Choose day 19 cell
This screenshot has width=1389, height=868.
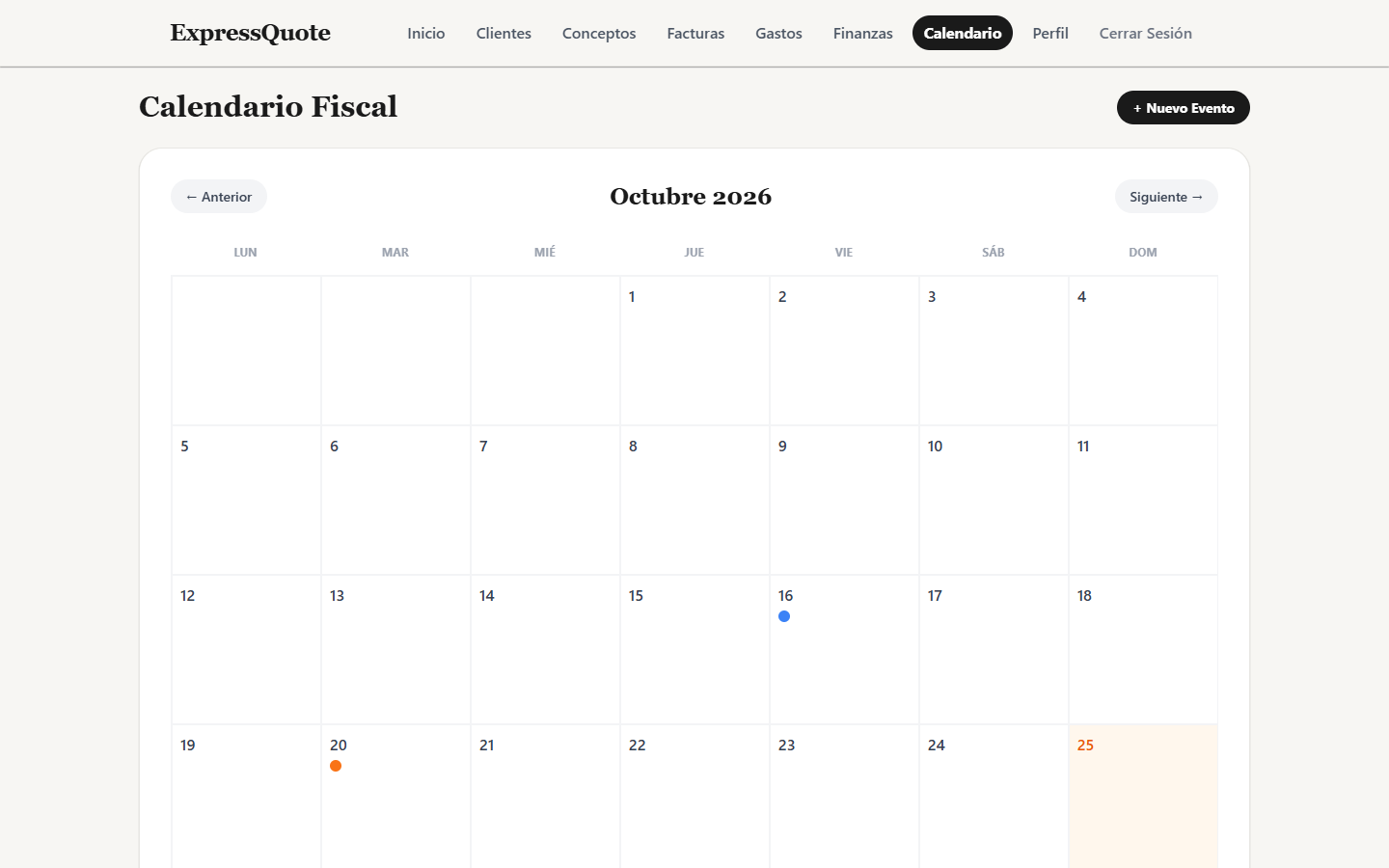coord(246,797)
